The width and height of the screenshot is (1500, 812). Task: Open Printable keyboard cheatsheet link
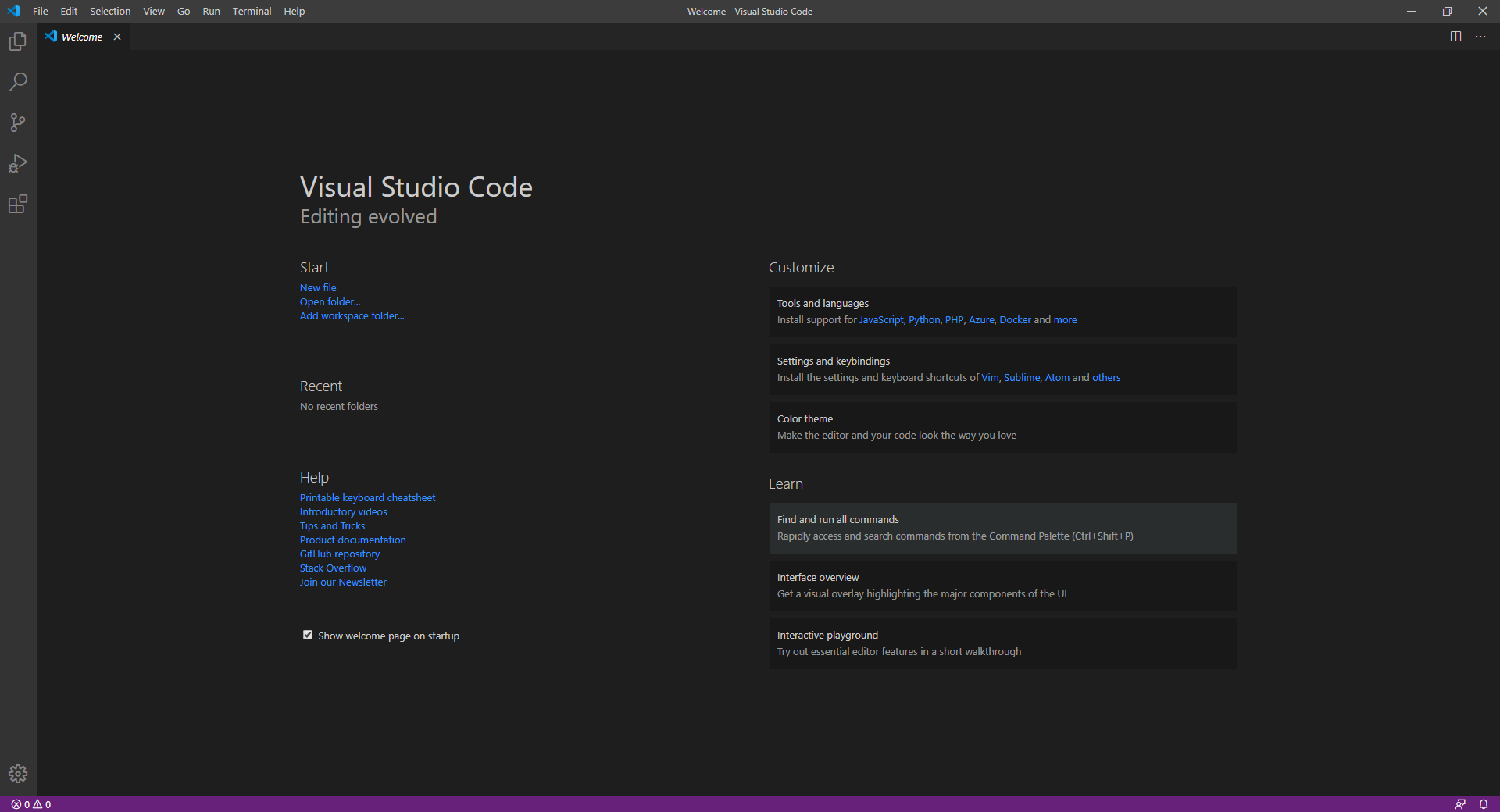367,497
